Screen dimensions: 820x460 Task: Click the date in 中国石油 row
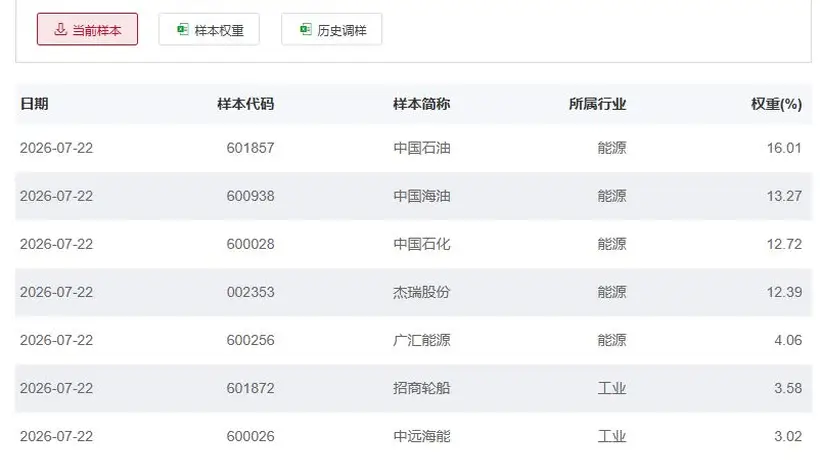pos(56,148)
